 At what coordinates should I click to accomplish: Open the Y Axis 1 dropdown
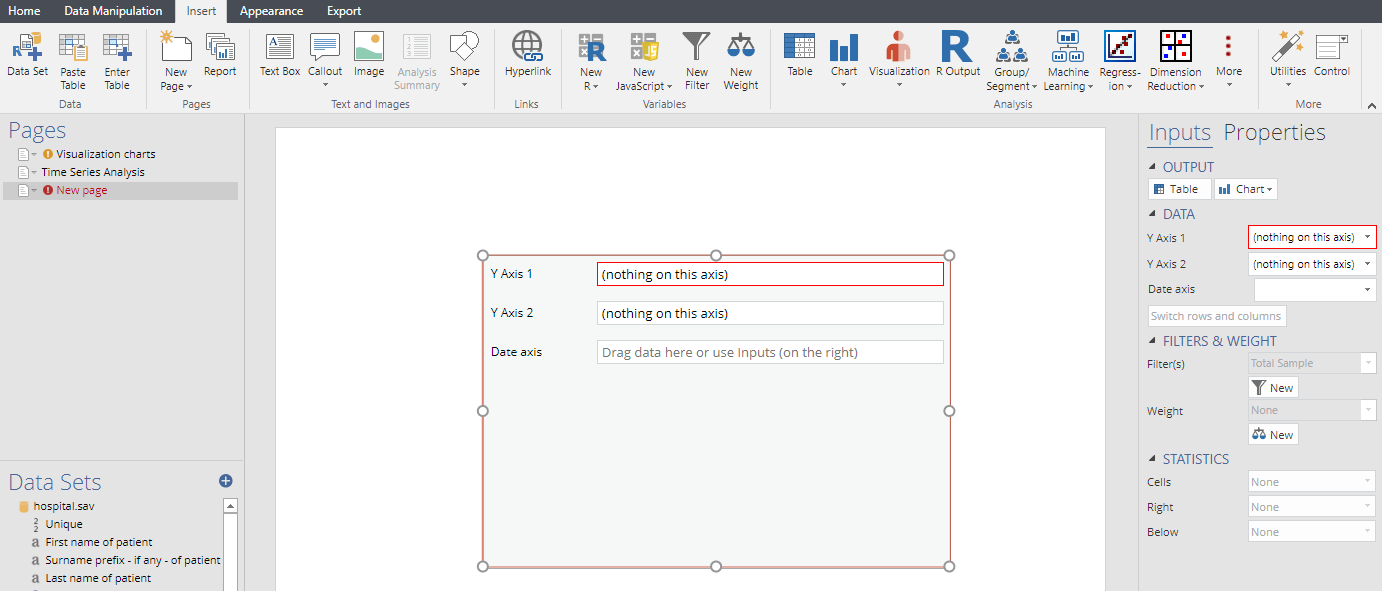point(1311,236)
